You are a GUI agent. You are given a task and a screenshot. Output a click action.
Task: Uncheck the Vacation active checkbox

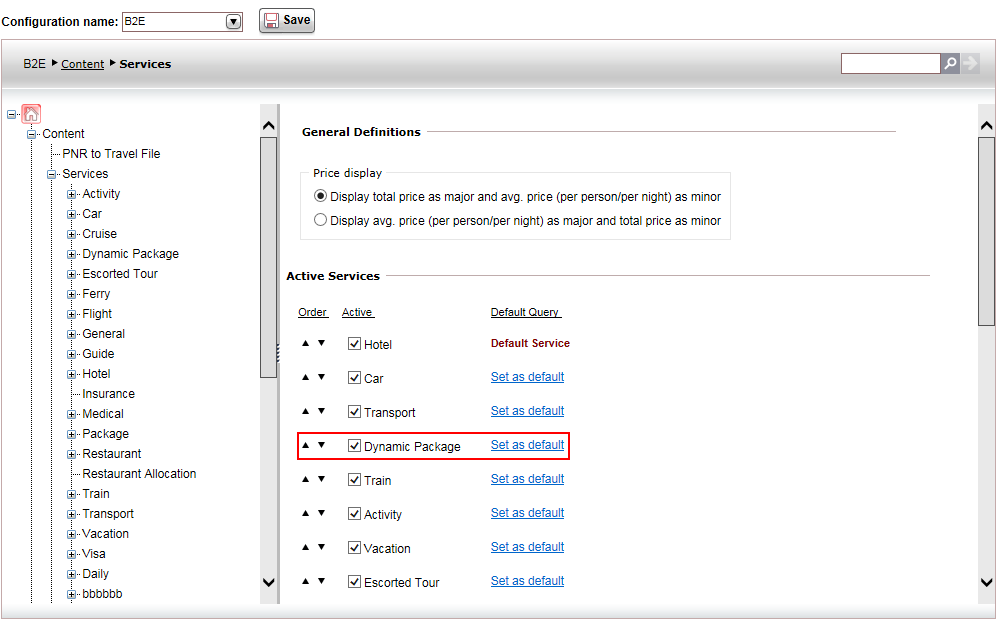(354, 548)
